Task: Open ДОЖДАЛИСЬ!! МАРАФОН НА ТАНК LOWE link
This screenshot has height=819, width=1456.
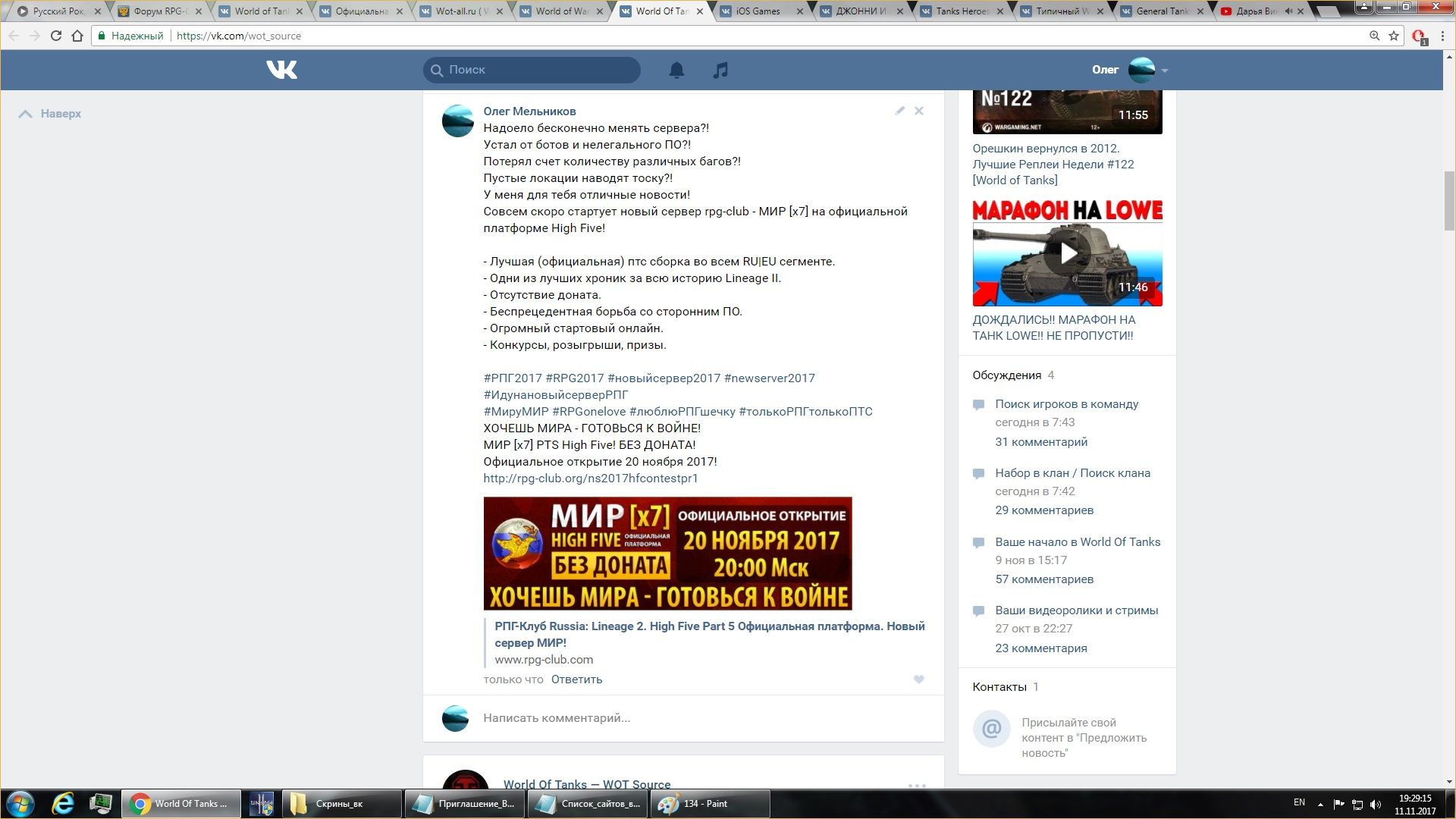Action: (x=1054, y=328)
